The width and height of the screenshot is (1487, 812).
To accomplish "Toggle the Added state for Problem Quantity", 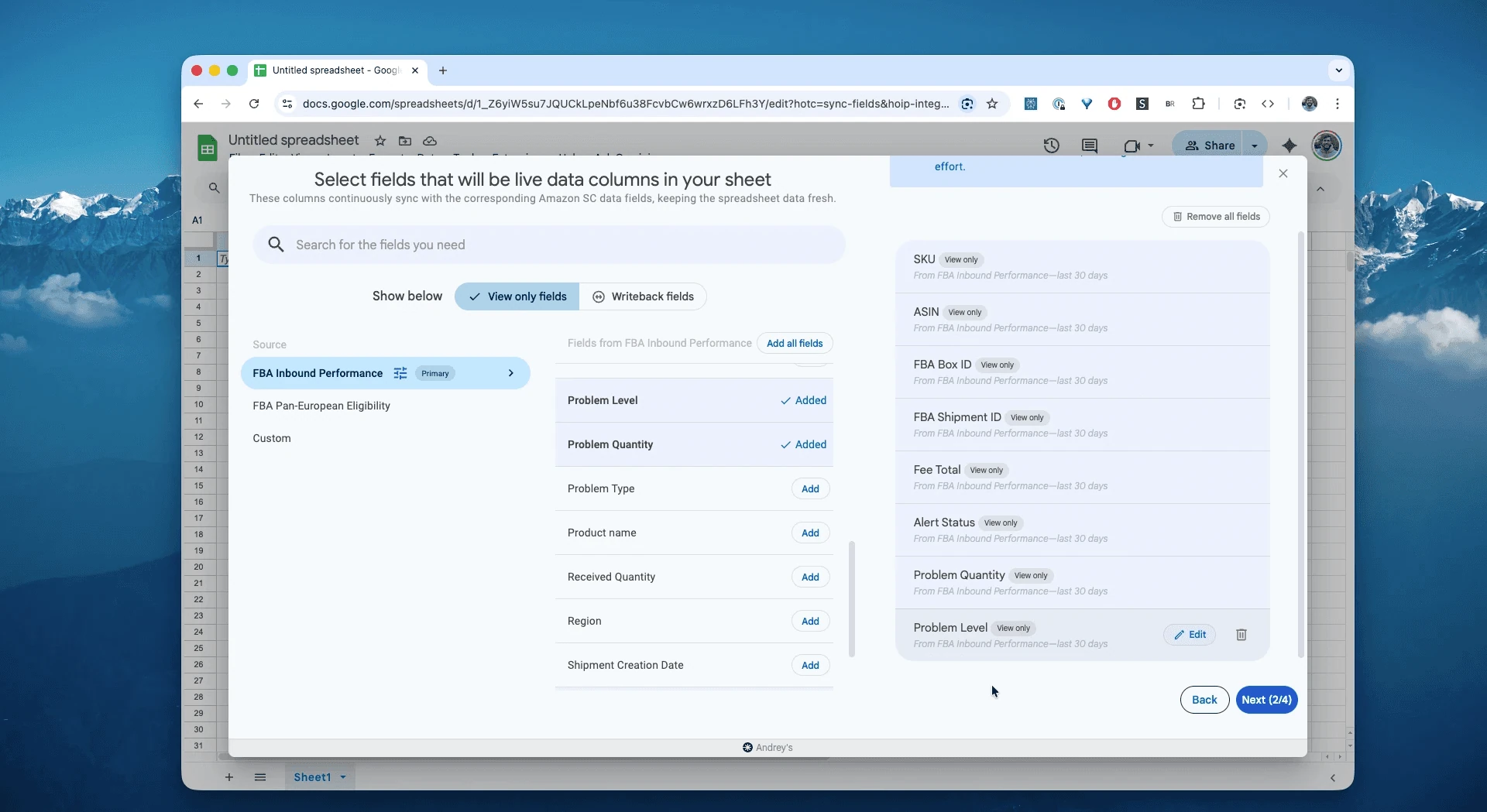I will pyautogui.click(x=803, y=444).
